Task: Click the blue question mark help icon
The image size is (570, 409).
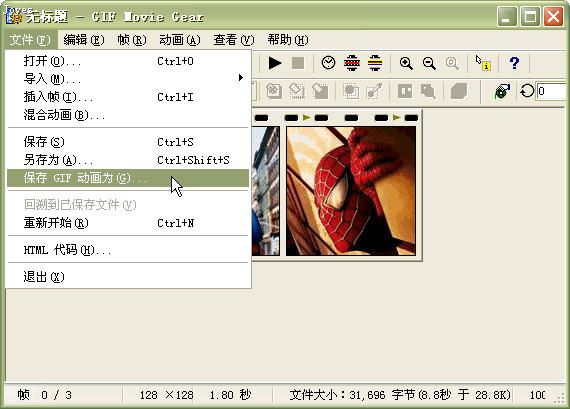Action: (514, 63)
